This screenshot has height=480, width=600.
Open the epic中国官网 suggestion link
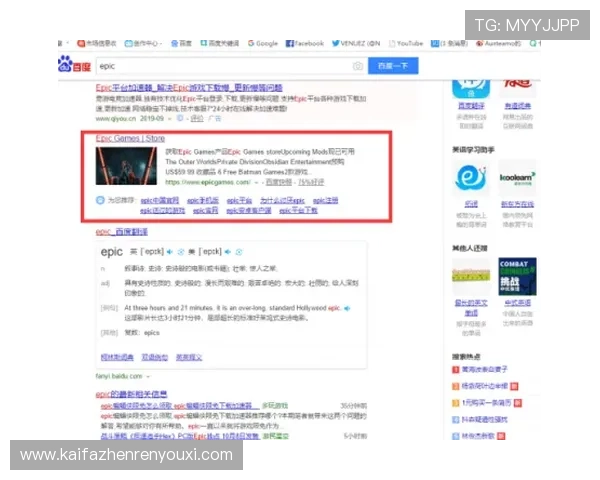(160, 201)
